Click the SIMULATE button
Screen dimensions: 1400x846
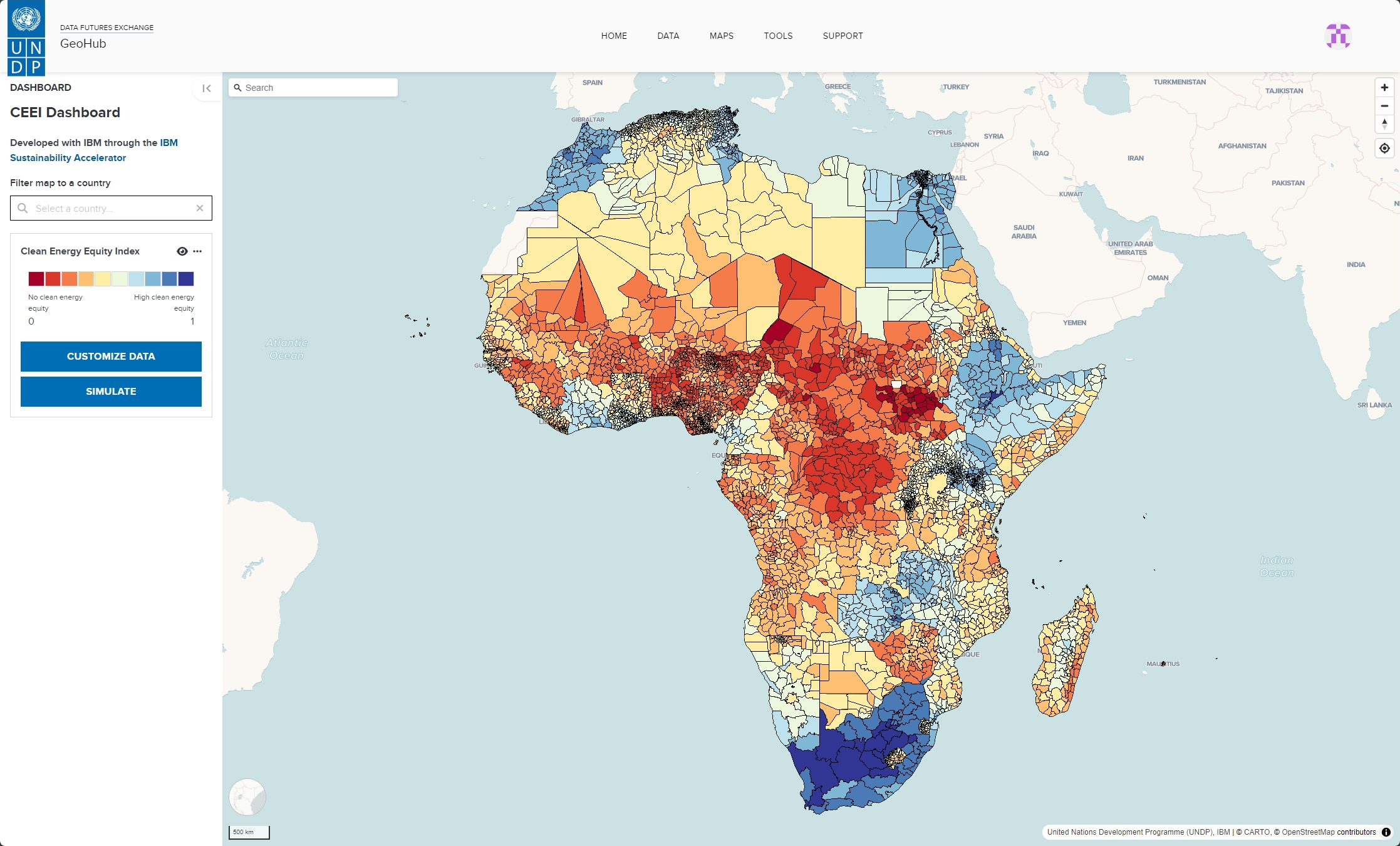tap(111, 391)
